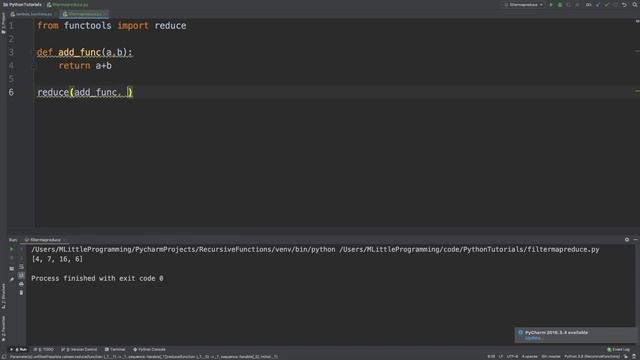Open the Terminal tool window
Viewport: 640px width, 360px height.
(x=115, y=349)
